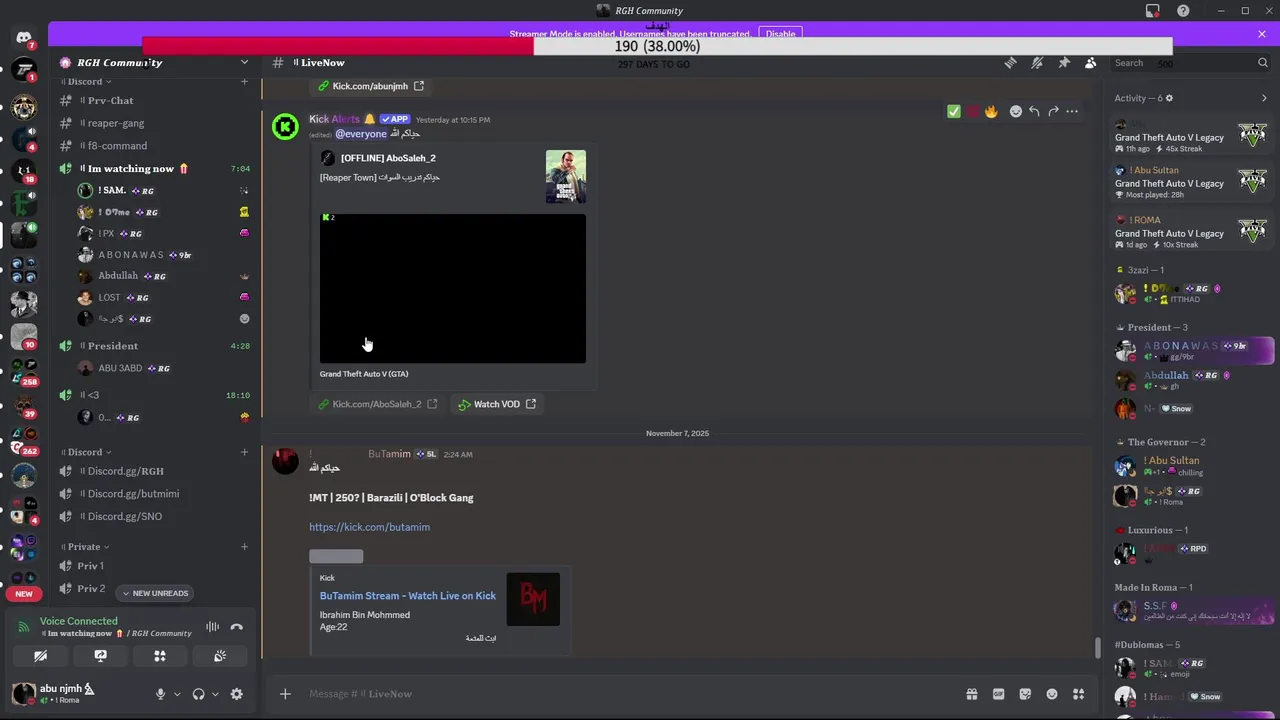The width and height of the screenshot is (1280, 720).
Task: Open Kick.com/AboSaleh_2 link
Action: [378, 404]
